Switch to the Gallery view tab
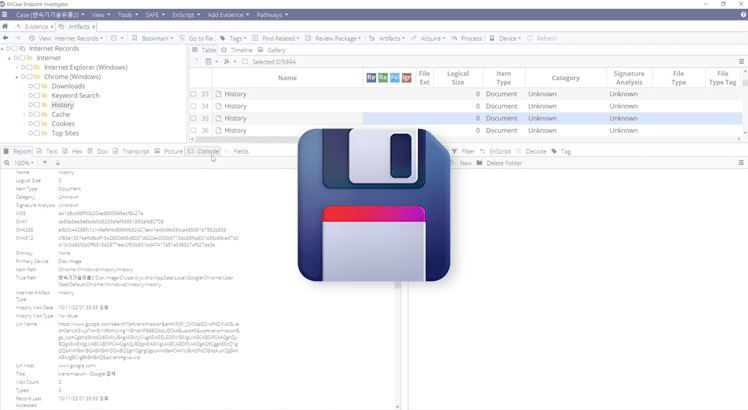 pos(271,50)
